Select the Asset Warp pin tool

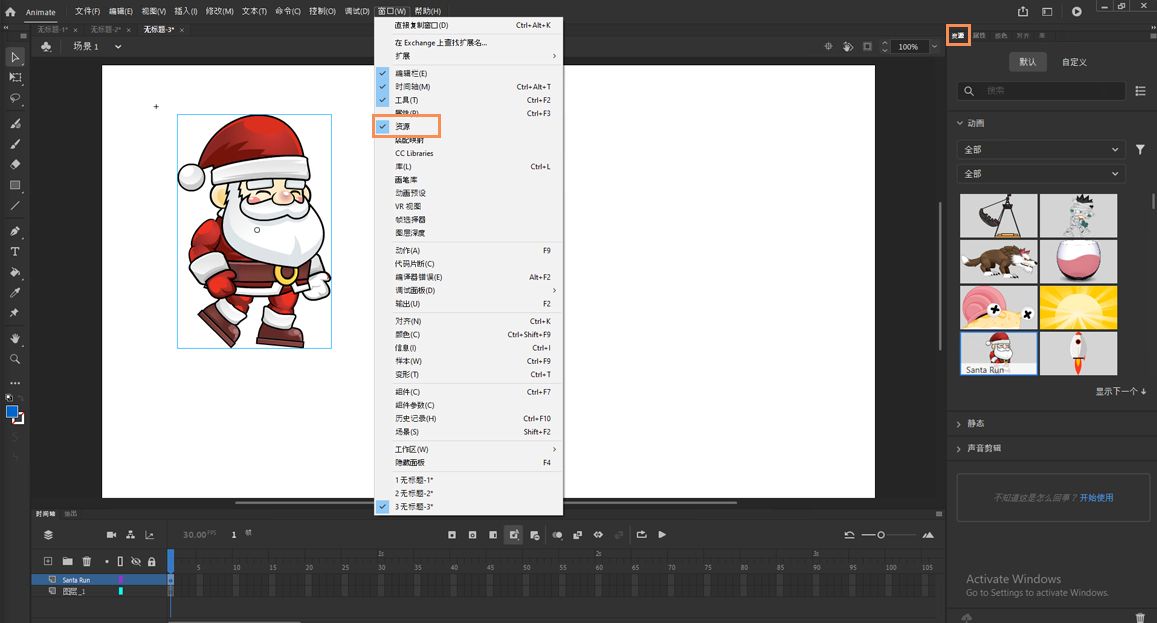[x=15, y=313]
